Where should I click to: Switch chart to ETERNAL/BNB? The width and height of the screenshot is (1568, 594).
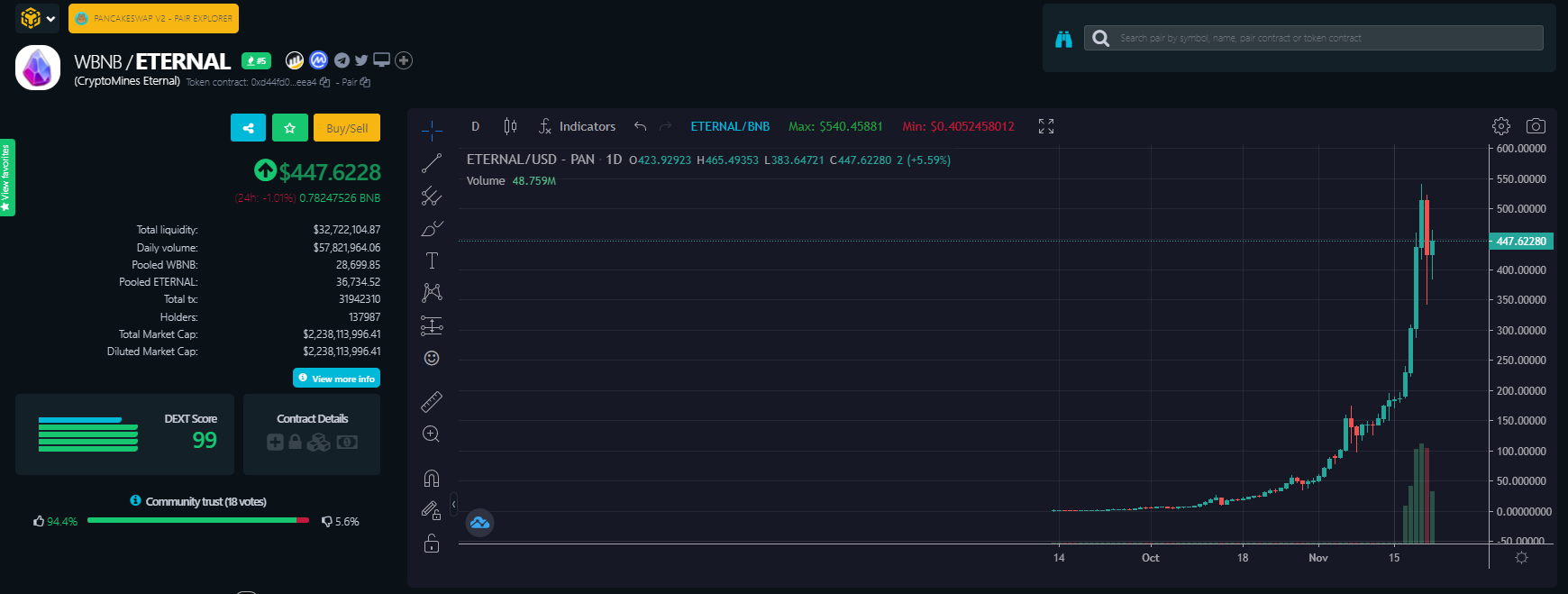click(x=730, y=126)
